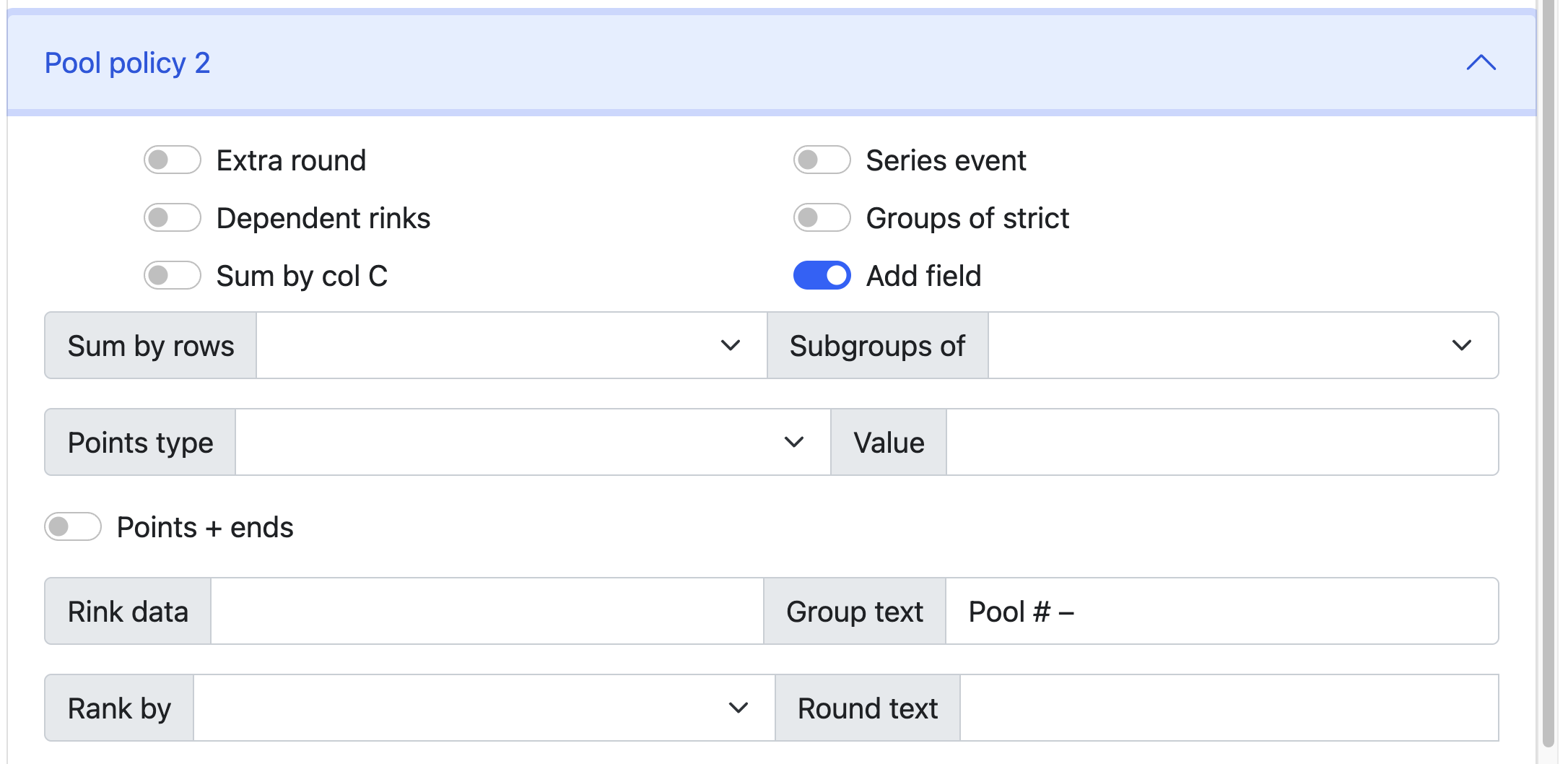Viewport: 1568px width, 764px height.
Task: Toggle the Points + ends switch
Action: [73, 526]
